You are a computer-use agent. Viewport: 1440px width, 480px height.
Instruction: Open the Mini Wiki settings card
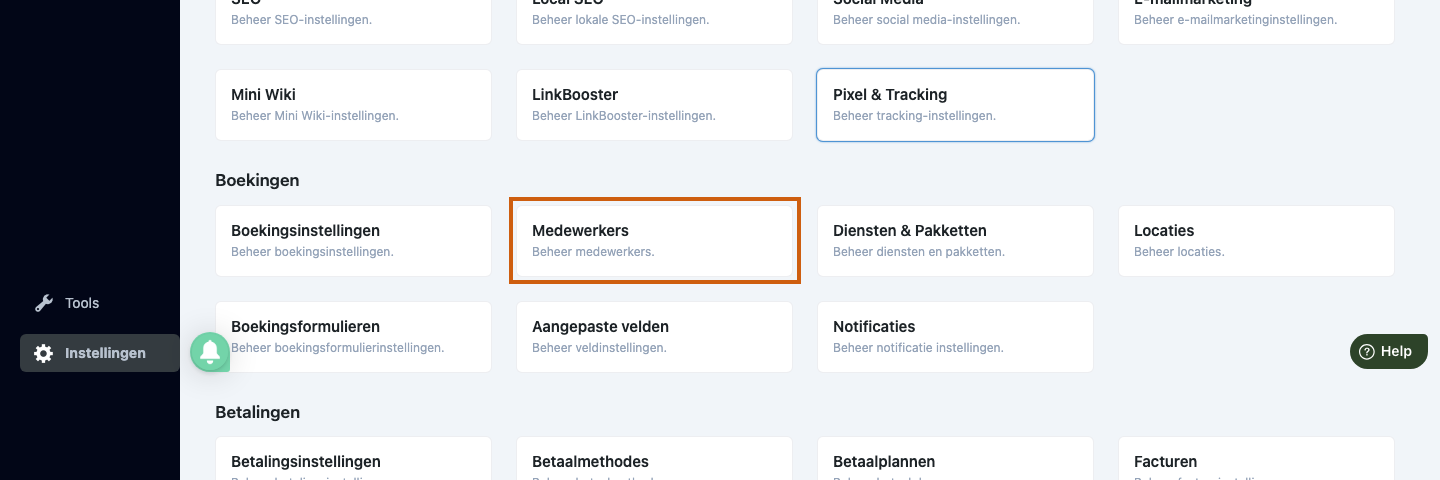pos(353,105)
